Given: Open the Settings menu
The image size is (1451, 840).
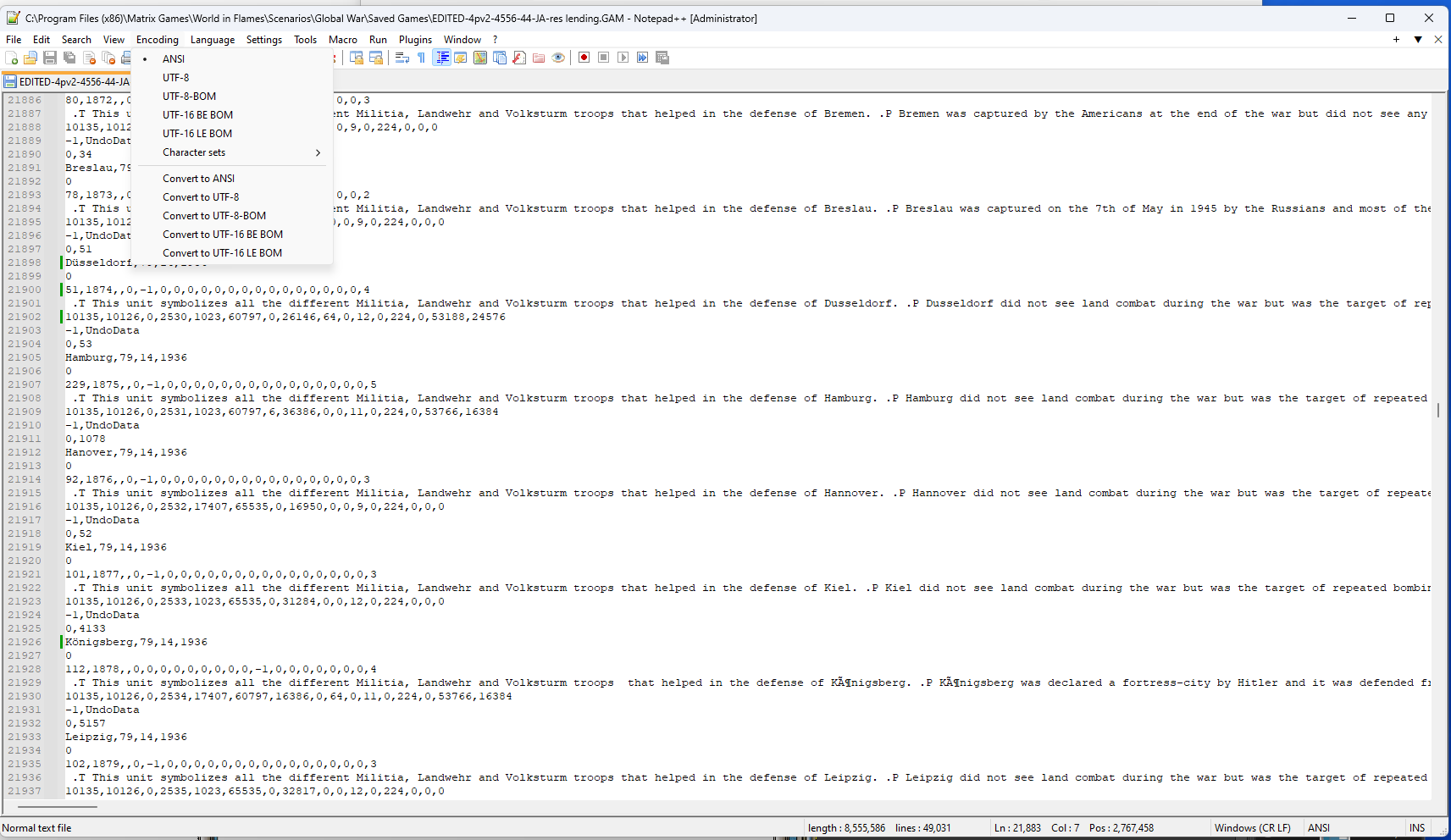Looking at the screenshot, I should 264,40.
